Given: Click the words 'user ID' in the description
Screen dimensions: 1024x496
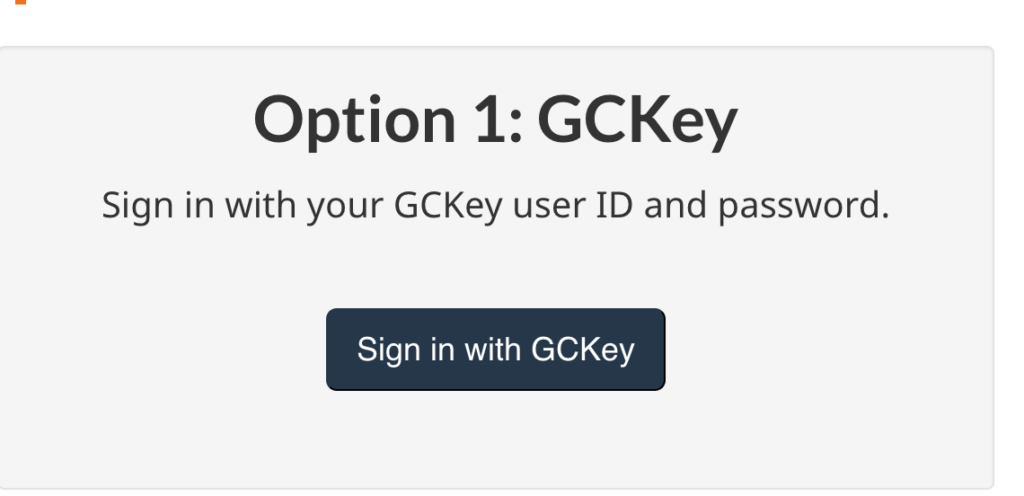Looking at the screenshot, I should point(573,205).
